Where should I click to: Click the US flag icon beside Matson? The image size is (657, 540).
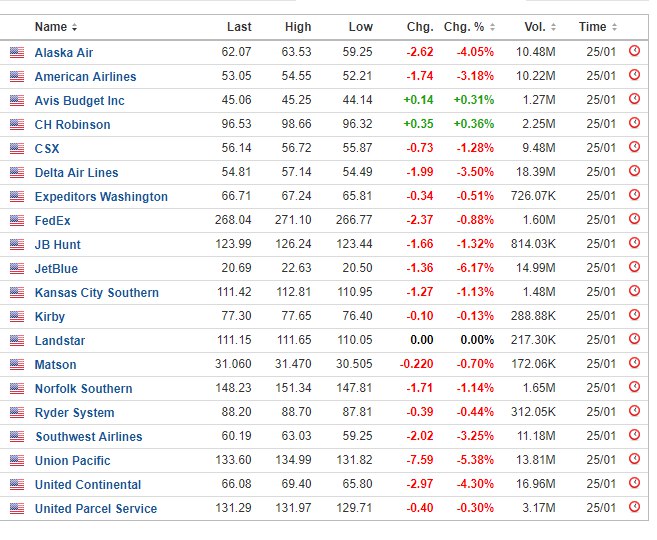pyautogui.click(x=17, y=364)
